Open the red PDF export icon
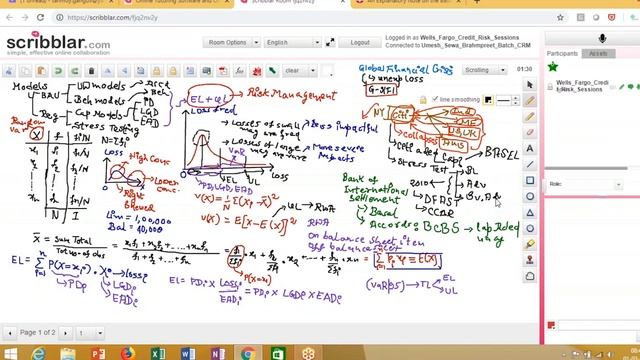Viewport: 640px width, 360px height. point(223,71)
